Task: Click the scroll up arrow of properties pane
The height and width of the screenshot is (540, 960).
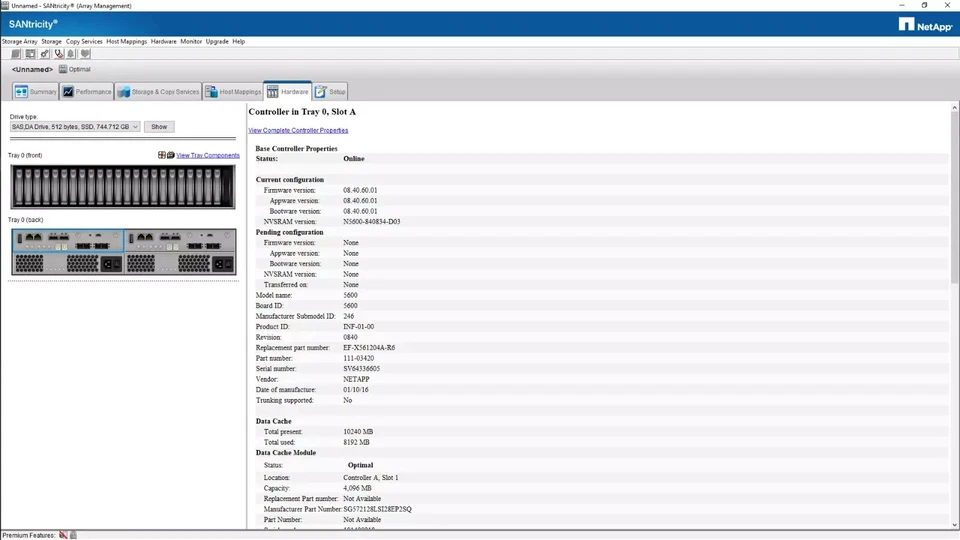Action: coord(954,108)
